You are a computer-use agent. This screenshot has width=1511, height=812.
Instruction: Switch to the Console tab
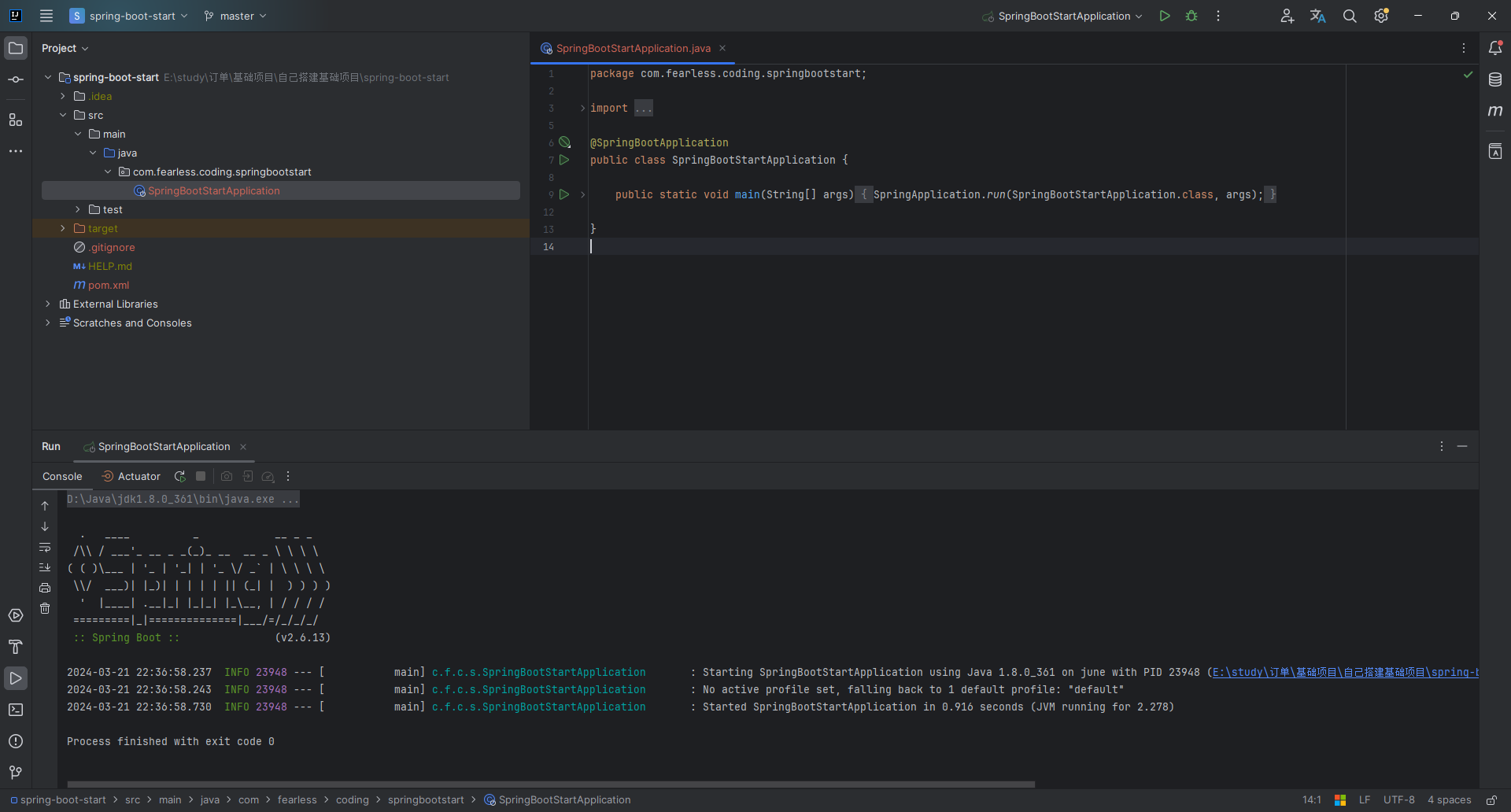point(62,476)
